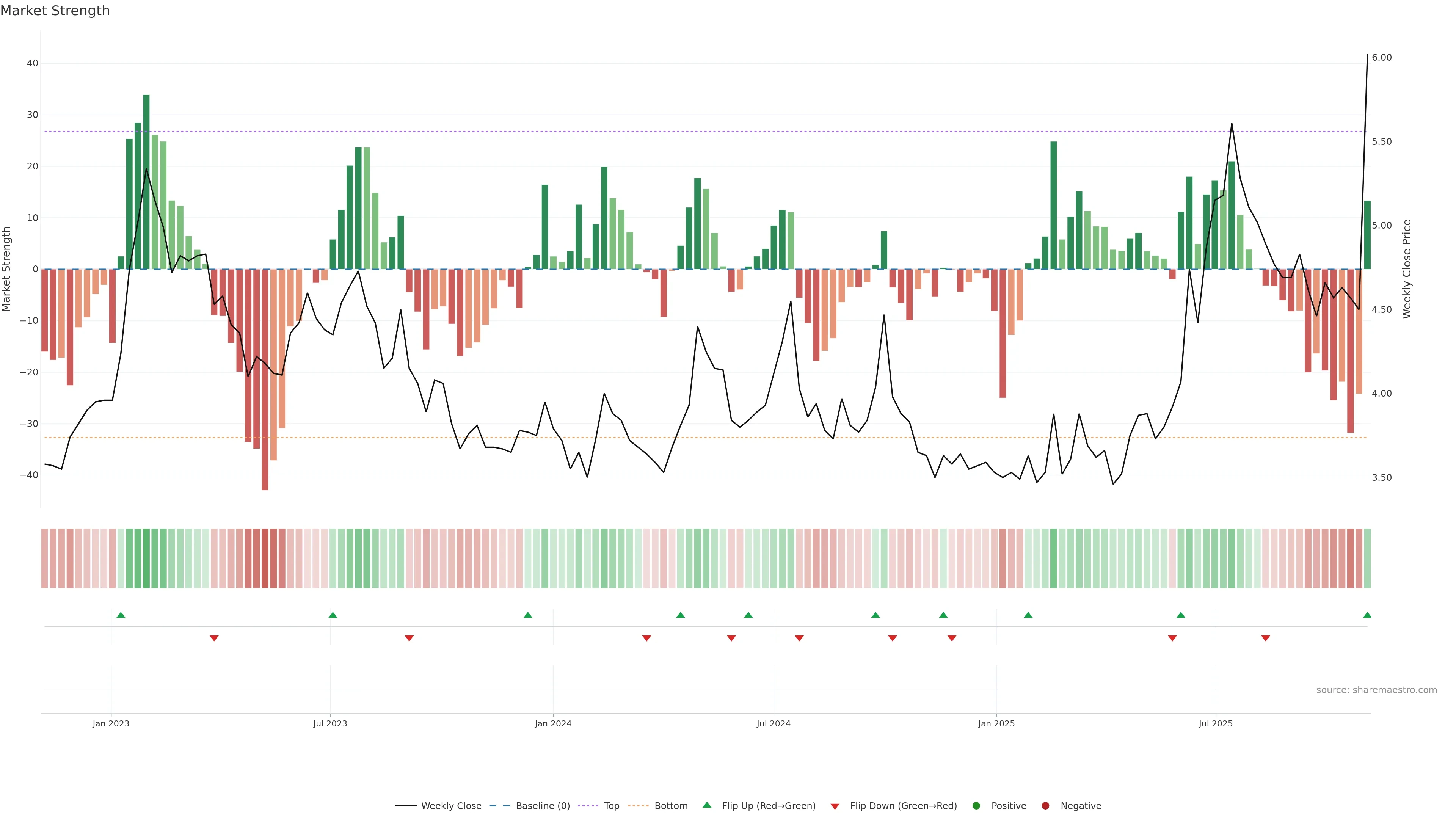Click the flip-up triangle at Jul 2023
1456x819 pixels.
[x=333, y=615]
